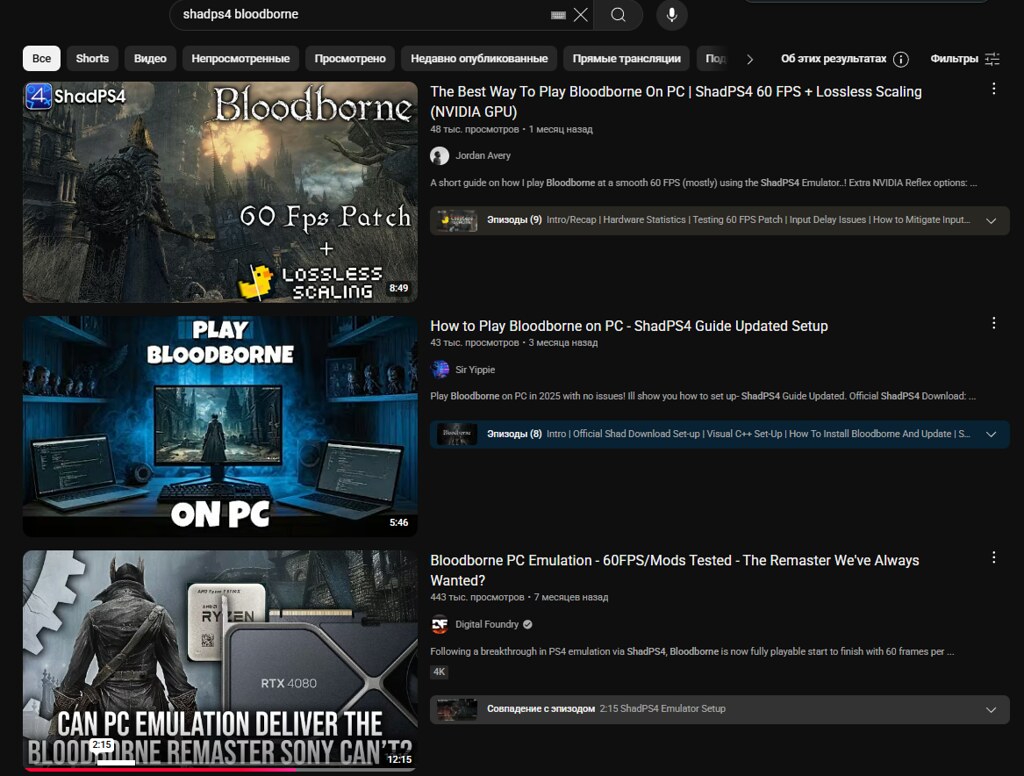The height and width of the screenshot is (776, 1024).
Task: Open the on-screen keyboard icon in search box
Action: tap(558, 15)
